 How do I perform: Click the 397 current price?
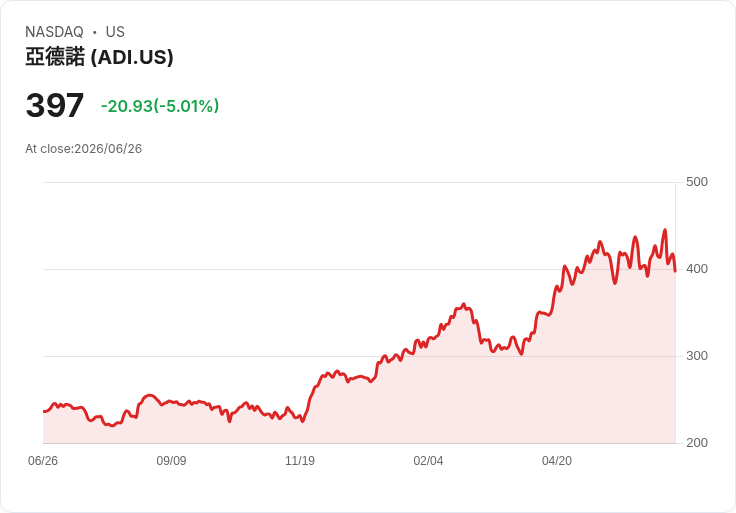(x=55, y=105)
